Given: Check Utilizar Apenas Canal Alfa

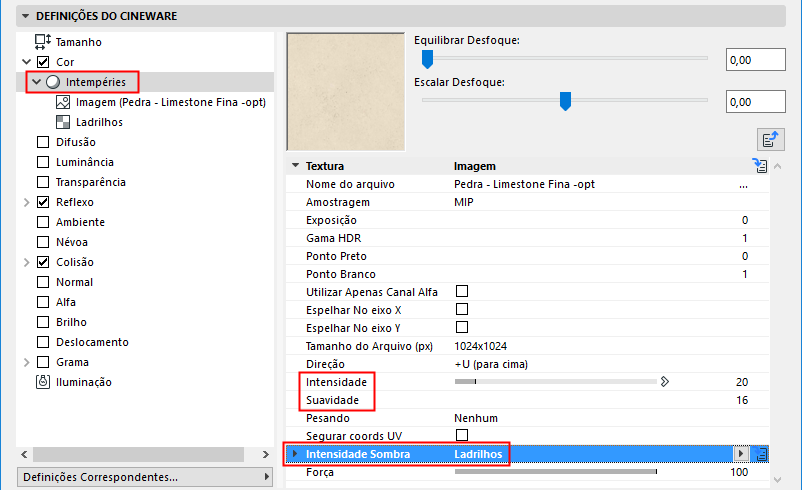Looking at the screenshot, I should point(462,291).
